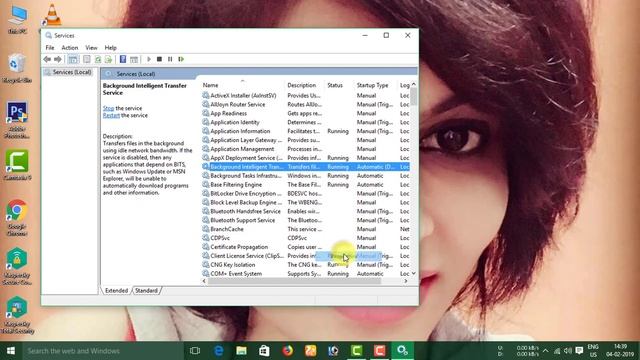
Task: Refresh the services list via toolbar icon
Action: pos(98,60)
